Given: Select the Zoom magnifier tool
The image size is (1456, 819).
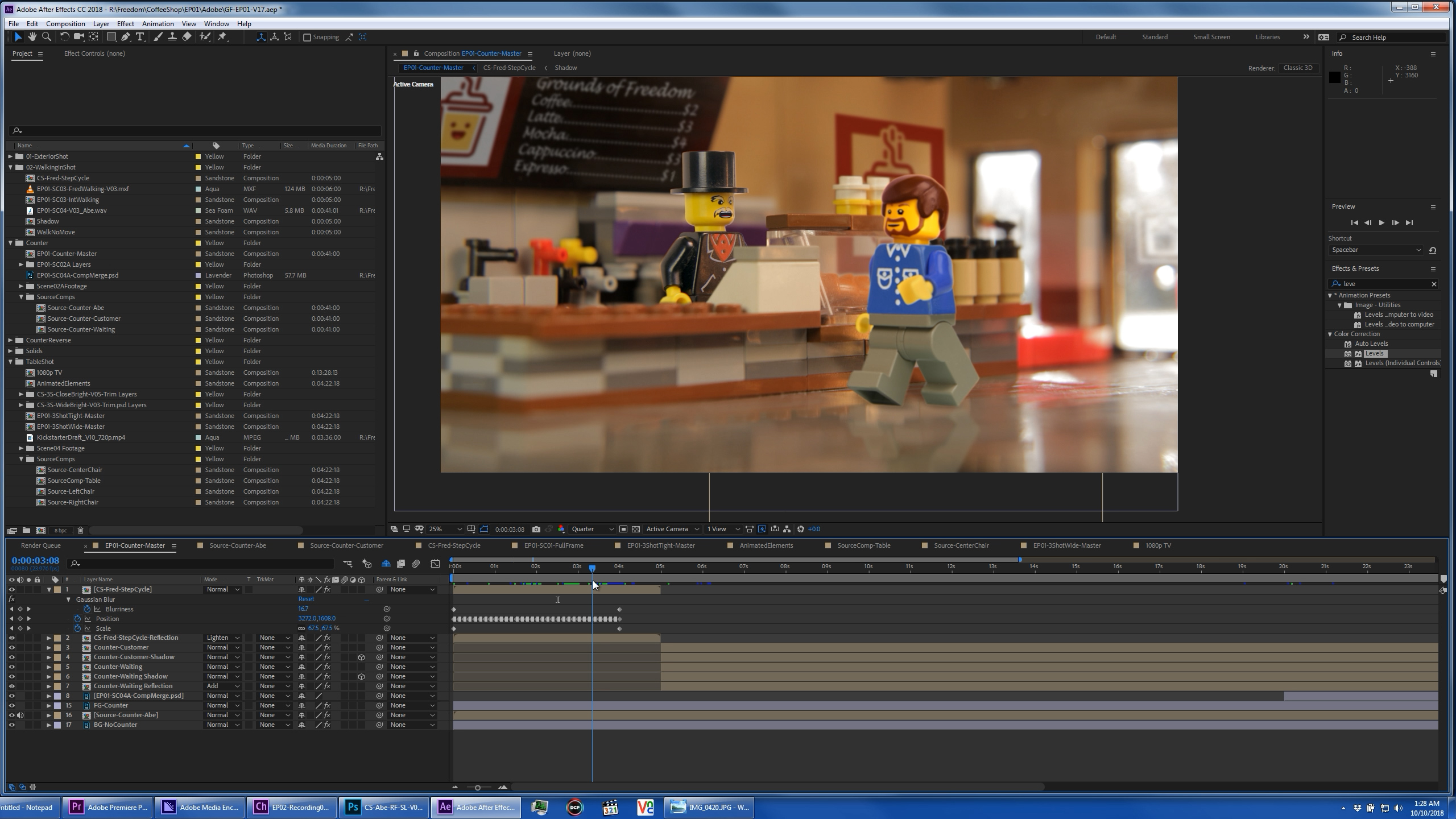Looking at the screenshot, I should pos(47,37).
